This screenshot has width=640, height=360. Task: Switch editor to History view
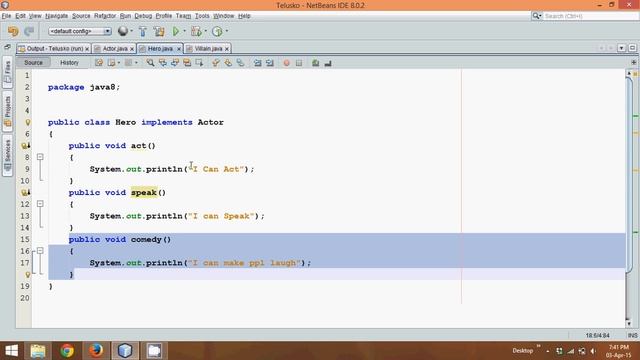pos(69,63)
